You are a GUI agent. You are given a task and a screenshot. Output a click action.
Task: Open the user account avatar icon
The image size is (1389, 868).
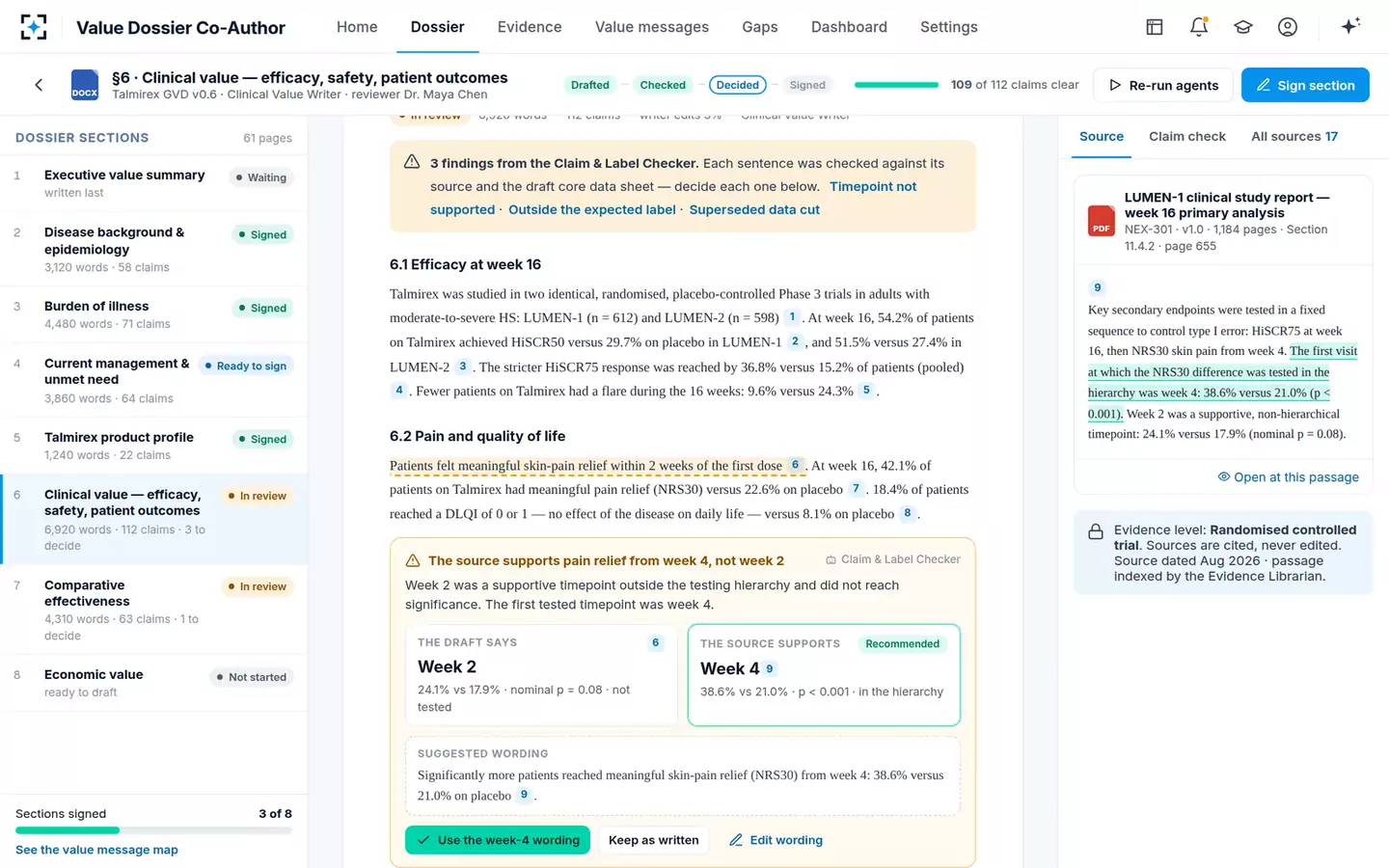(x=1288, y=27)
